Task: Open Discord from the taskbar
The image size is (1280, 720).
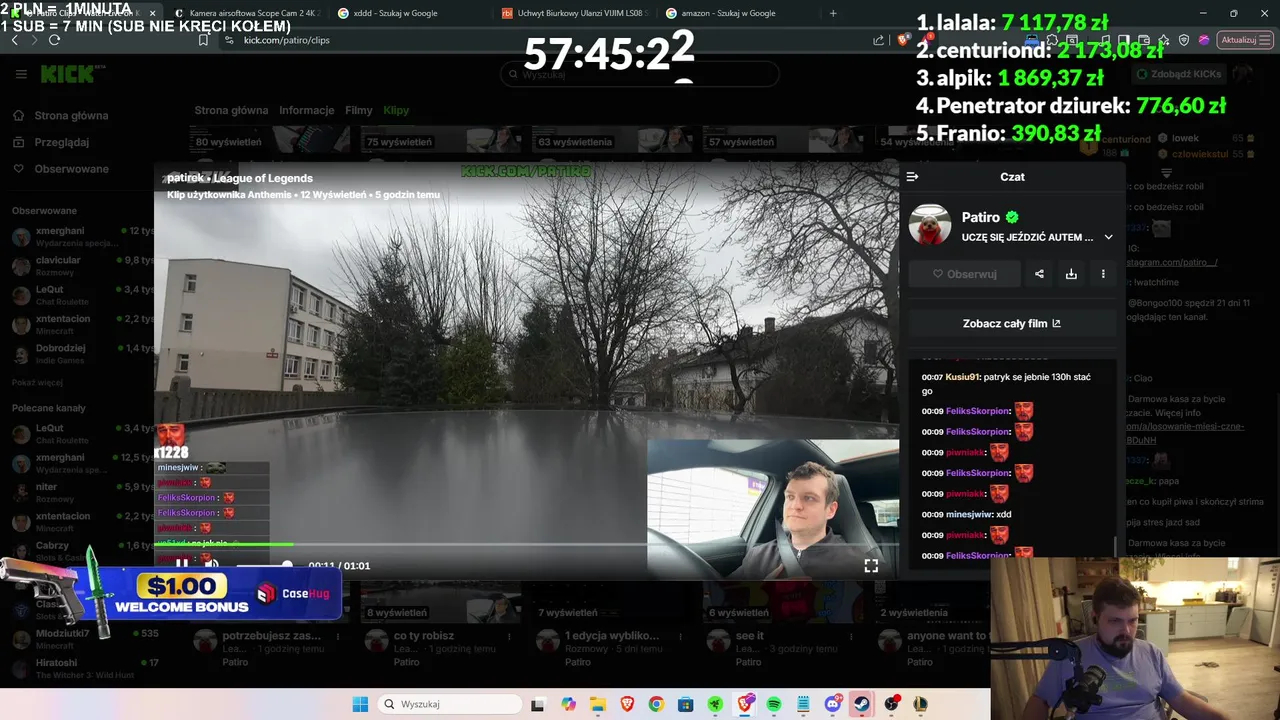Action: pyautogui.click(x=833, y=704)
